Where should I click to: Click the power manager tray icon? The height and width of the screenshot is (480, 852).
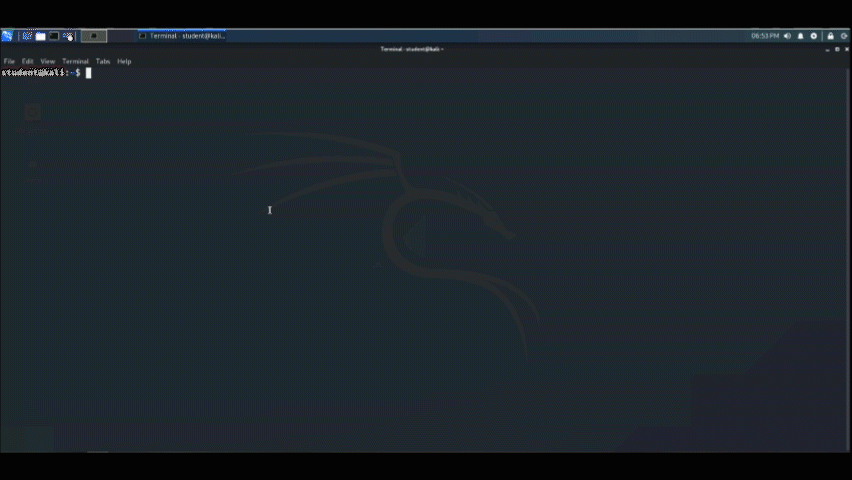point(814,36)
